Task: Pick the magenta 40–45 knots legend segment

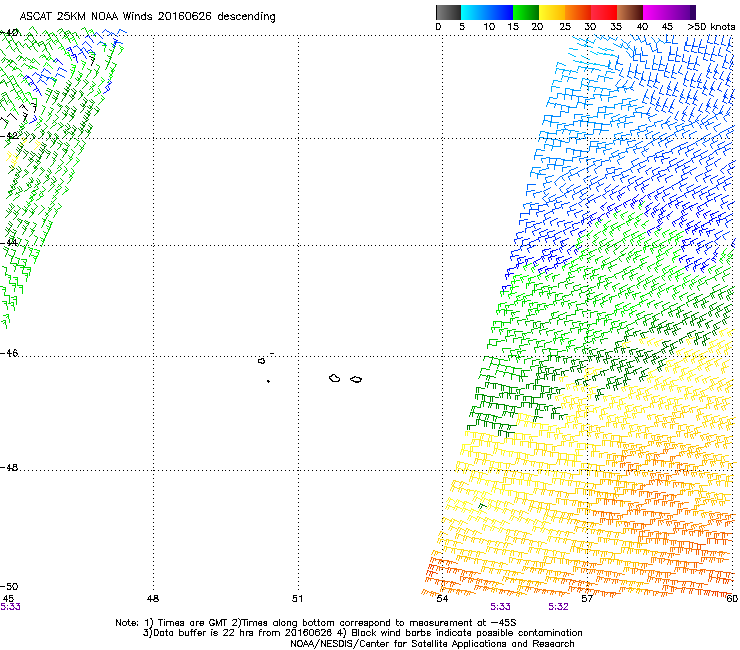Action: pos(656,12)
